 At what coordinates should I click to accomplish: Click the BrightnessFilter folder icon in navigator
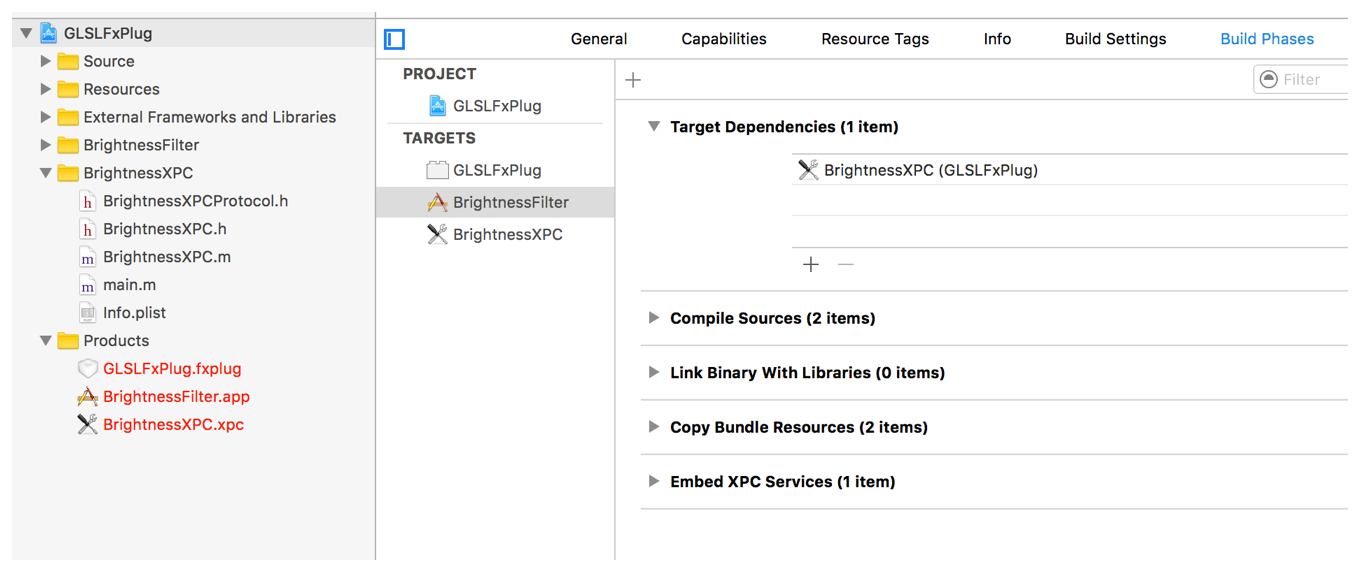coord(68,145)
